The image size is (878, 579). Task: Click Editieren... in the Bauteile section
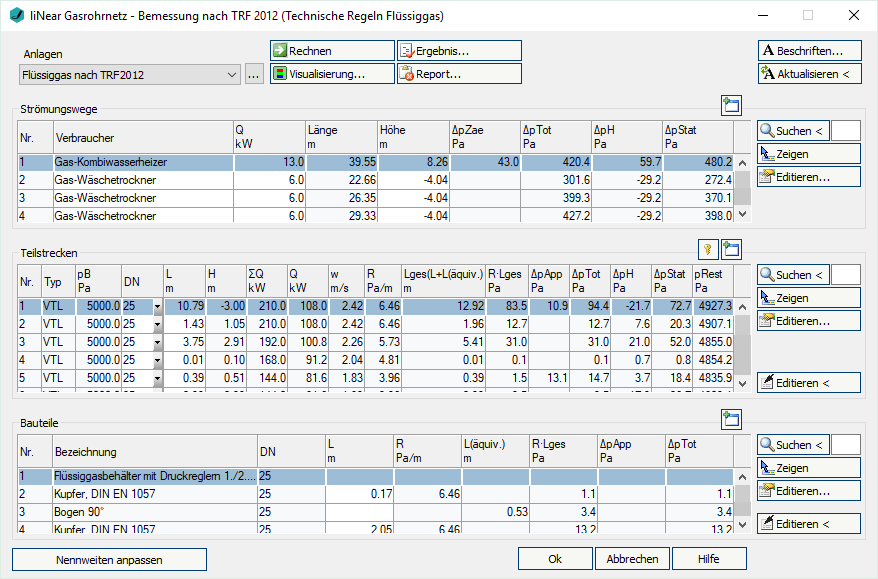[x=809, y=491]
